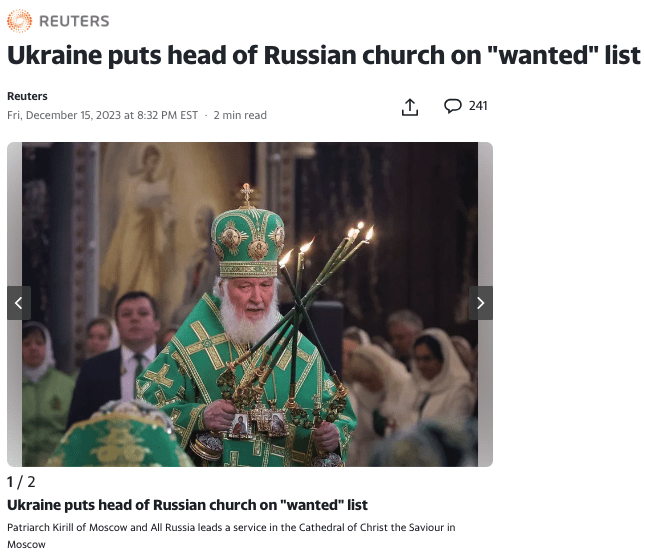This screenshot has height=558, width=645.
Task: Go to next slideshow image arrow
Action: click(x=480, y=303)
